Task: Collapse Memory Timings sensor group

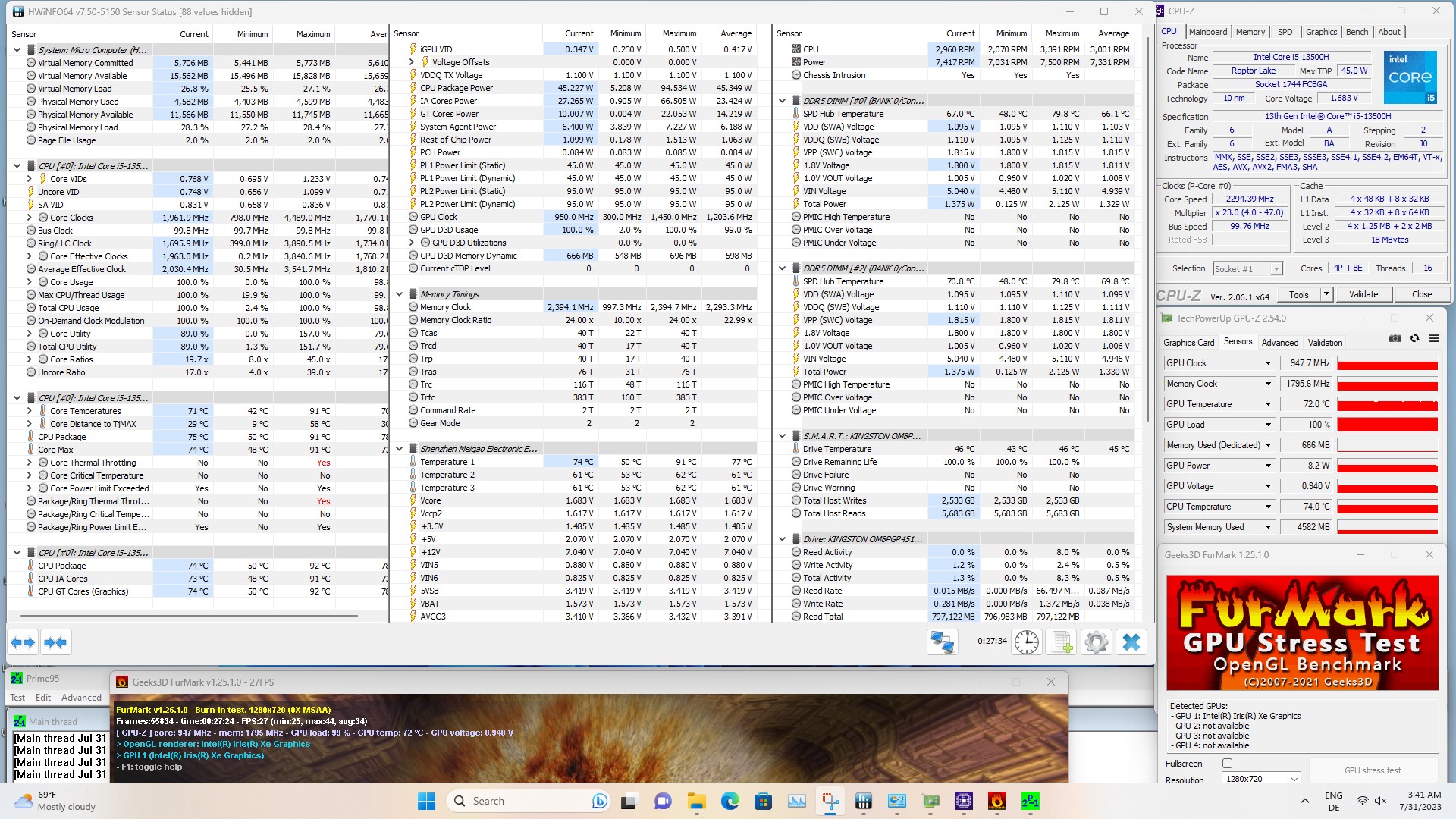Action: tap(400, 294)
